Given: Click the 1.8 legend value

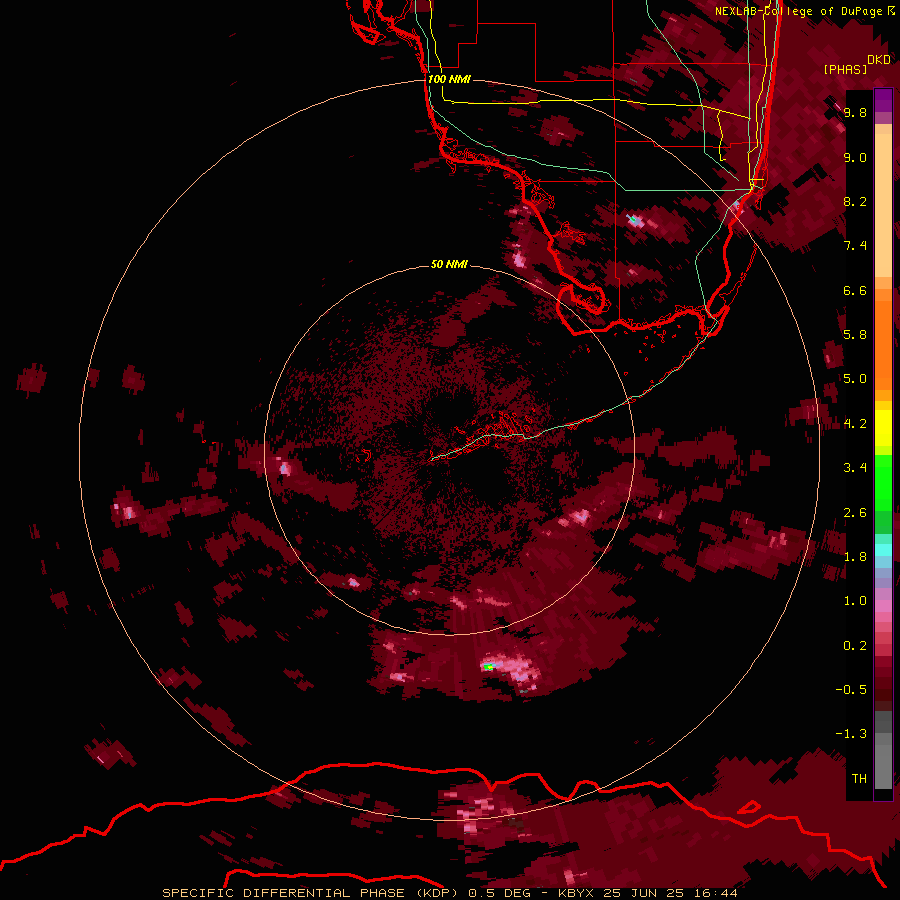Looking at the screenshot, I should 855,557.
